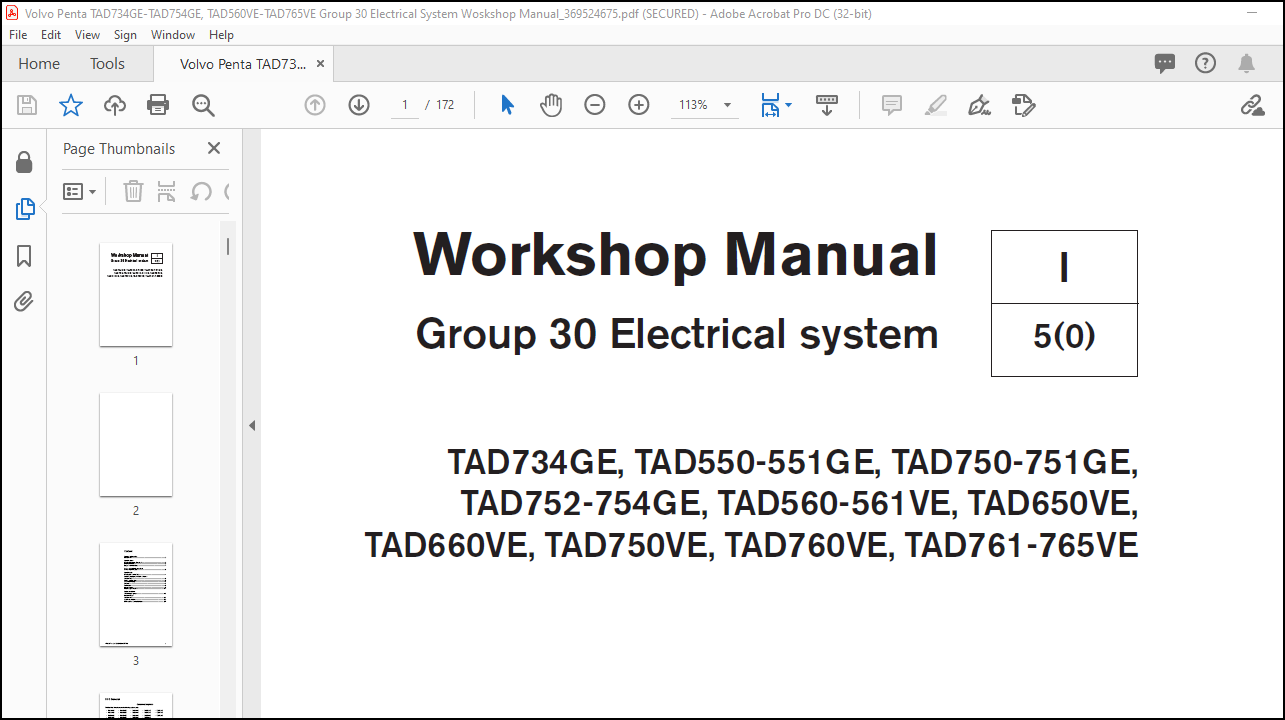
Task: Zoom out with minus icon
Action: click(595, 105)
